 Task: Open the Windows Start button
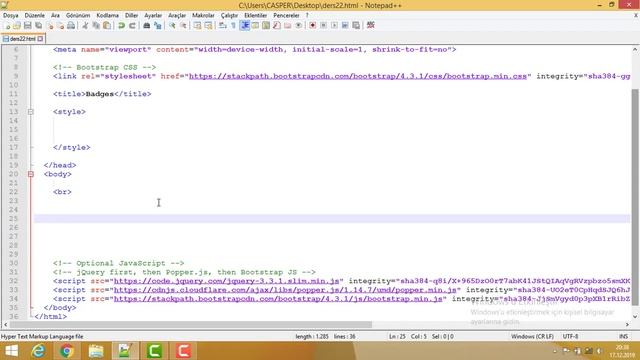[x=11, y=351]
